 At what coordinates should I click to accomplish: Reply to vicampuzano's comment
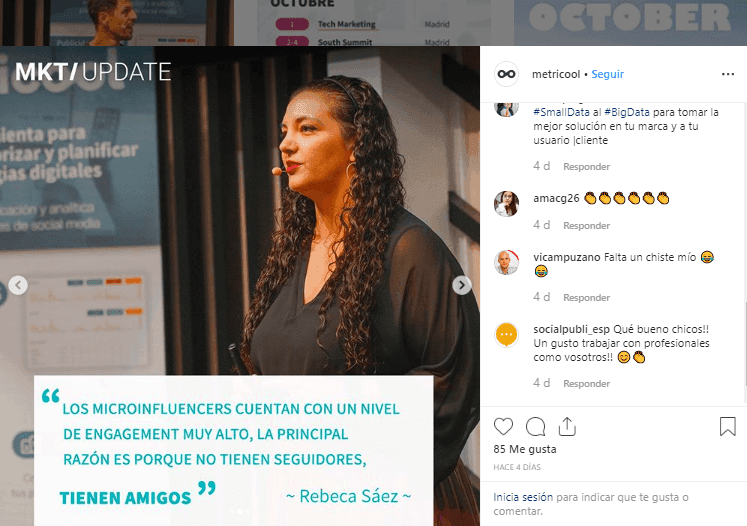586,297
